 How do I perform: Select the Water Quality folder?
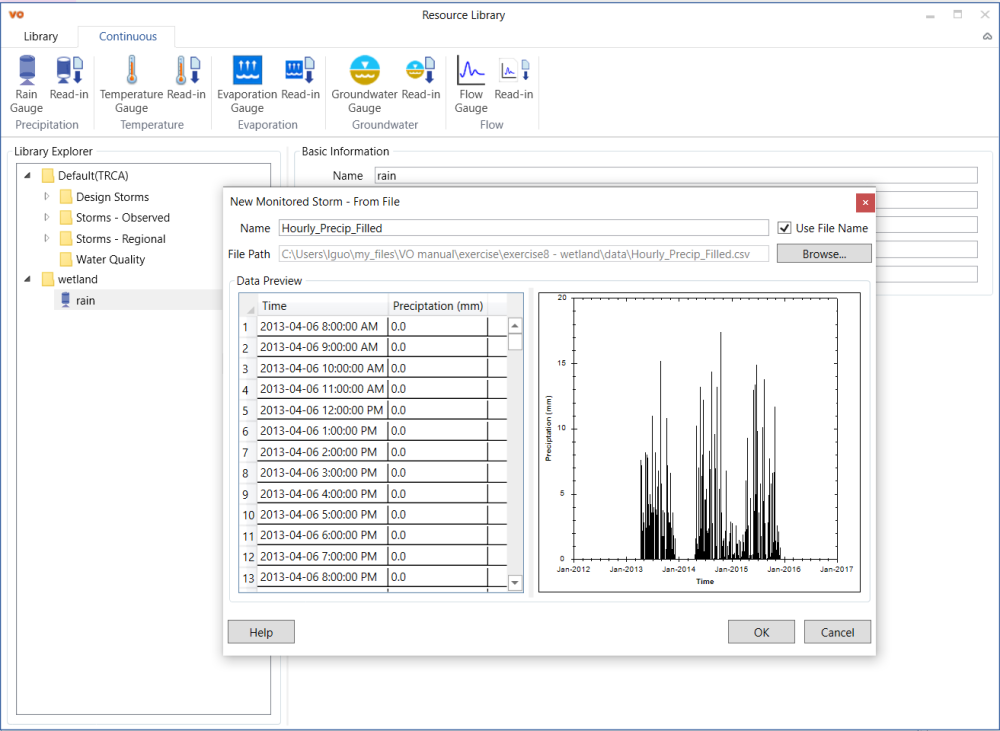click(110, 260)
